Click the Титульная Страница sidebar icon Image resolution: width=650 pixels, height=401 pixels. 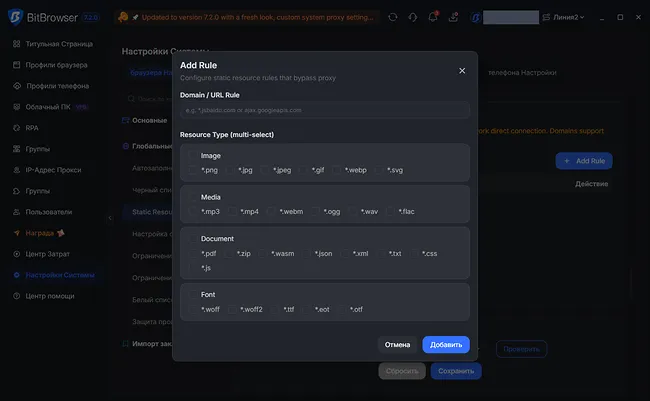(x=17, y=44)
